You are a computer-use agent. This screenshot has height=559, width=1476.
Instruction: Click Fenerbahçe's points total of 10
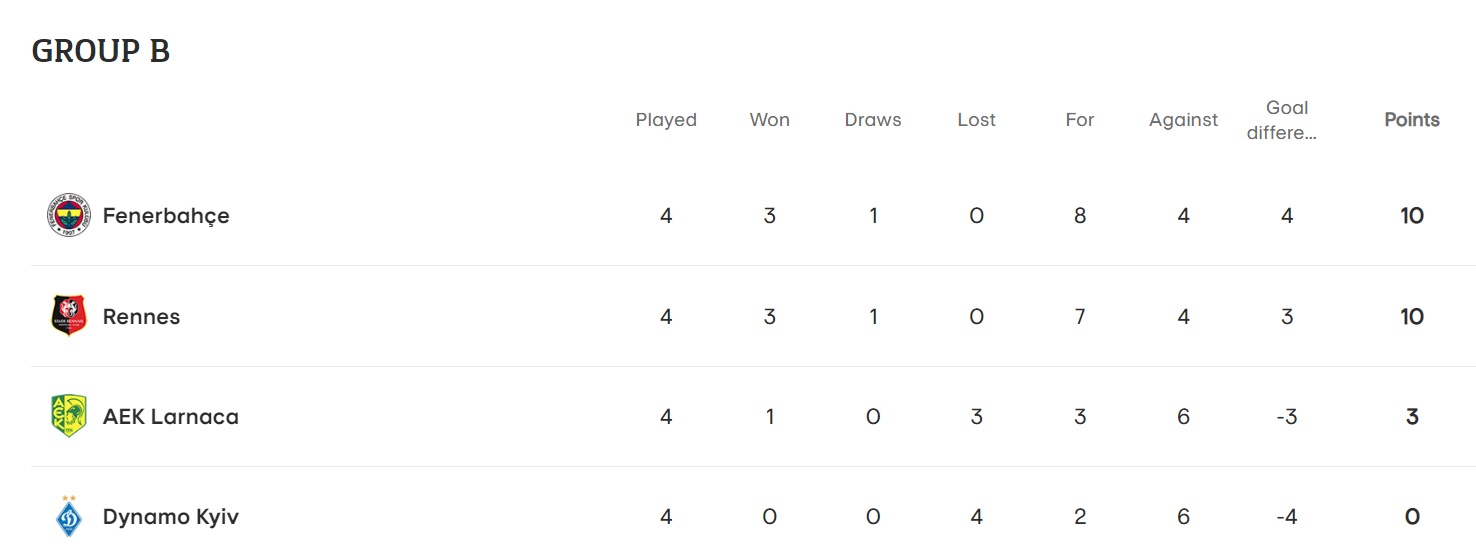tap(1412, 216)
